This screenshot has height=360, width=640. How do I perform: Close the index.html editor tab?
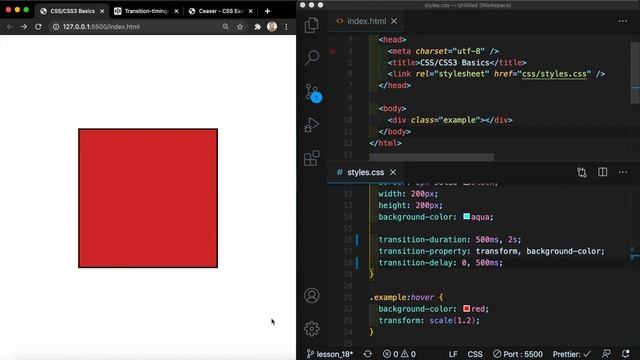394,21
